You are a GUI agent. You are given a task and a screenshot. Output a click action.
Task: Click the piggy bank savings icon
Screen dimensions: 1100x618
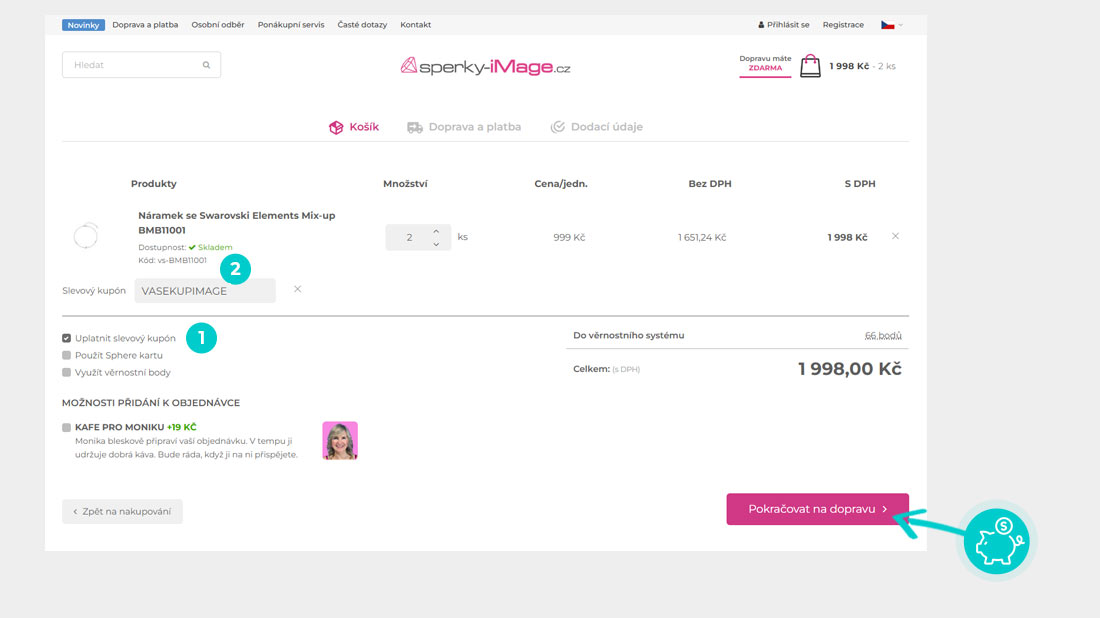click(x=996, y=541)
